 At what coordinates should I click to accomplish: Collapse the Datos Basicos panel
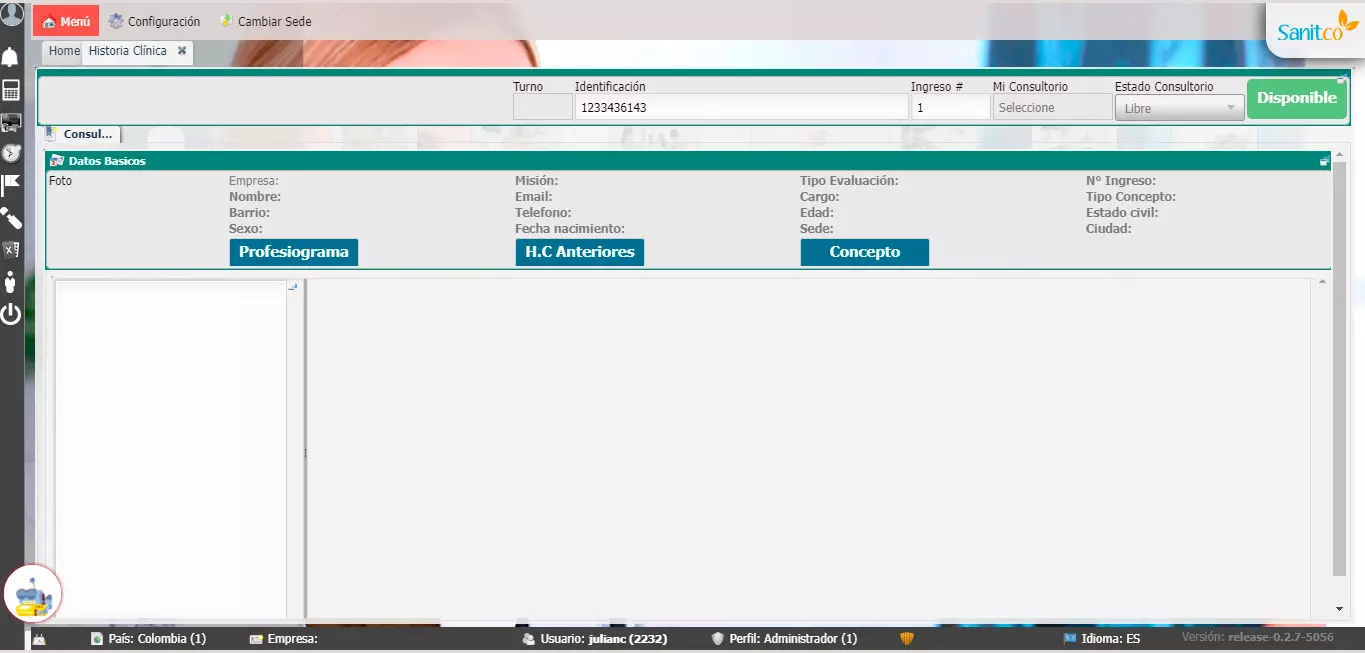(1324, 161)
